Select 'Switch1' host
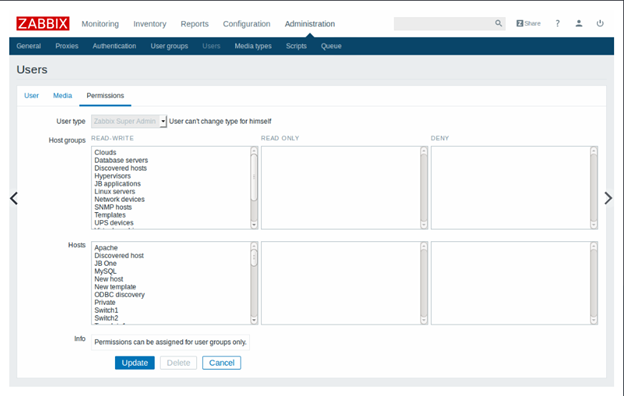Viewport: 624px width, 396px height. (x=106, y=310)
